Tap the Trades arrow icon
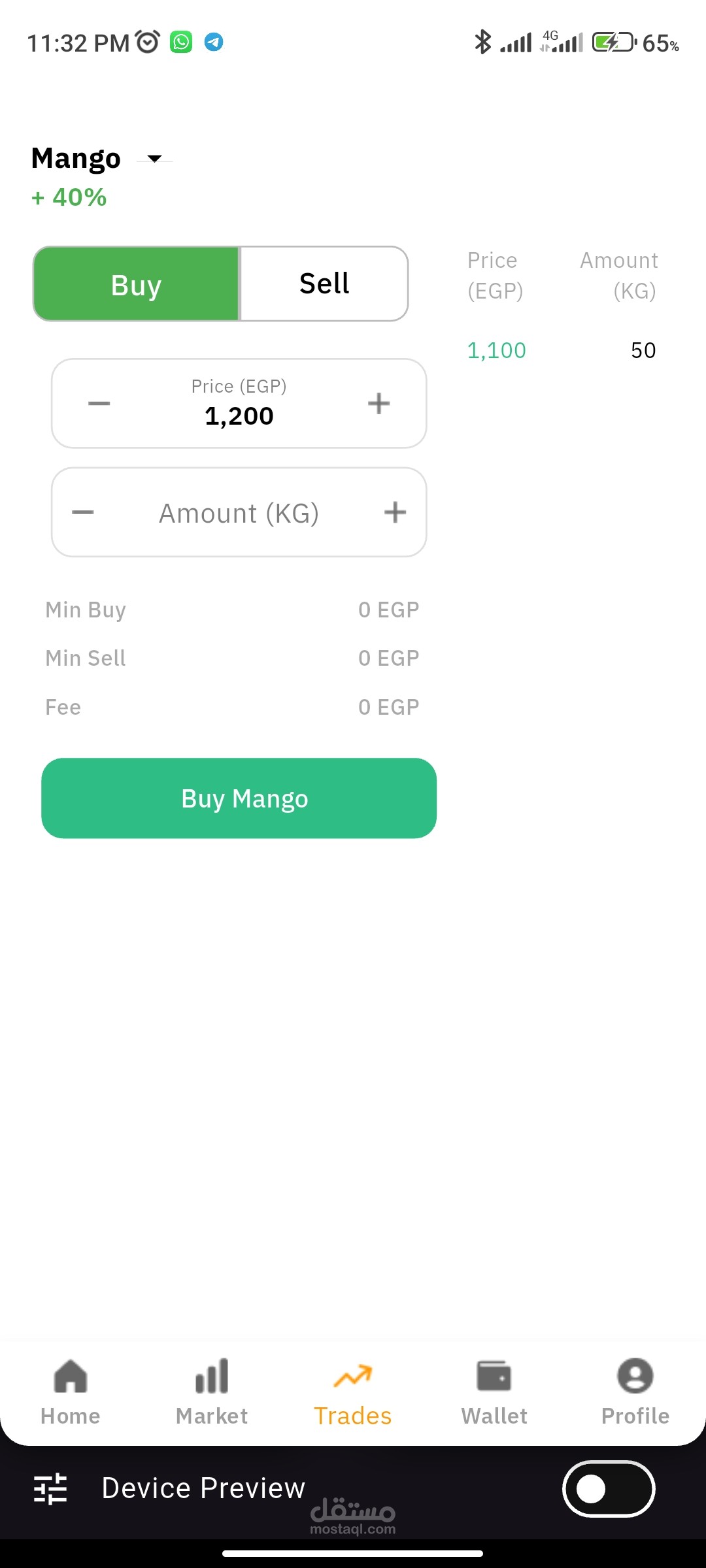 point(353,1376)
